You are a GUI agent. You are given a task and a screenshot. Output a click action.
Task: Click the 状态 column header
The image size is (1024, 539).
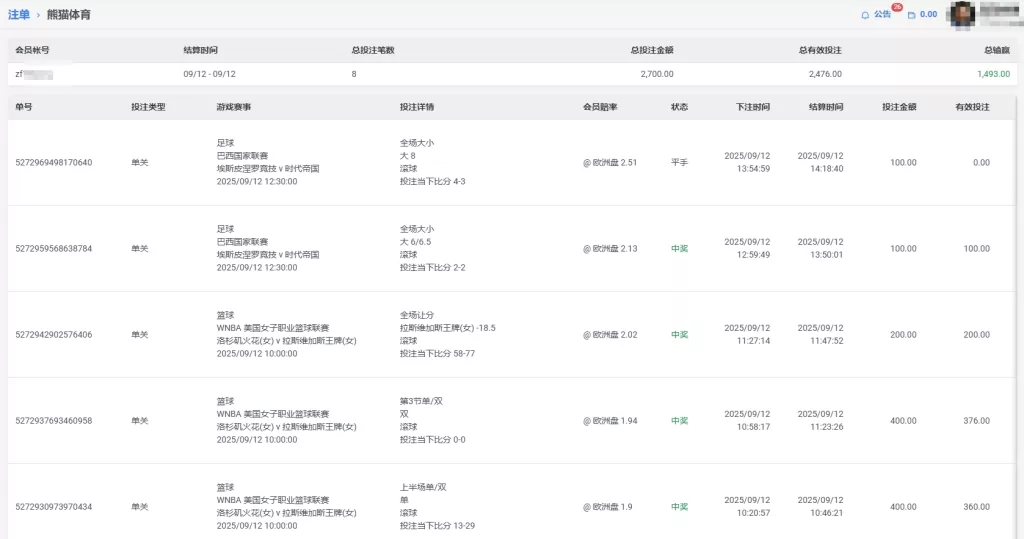coord(679,106)
